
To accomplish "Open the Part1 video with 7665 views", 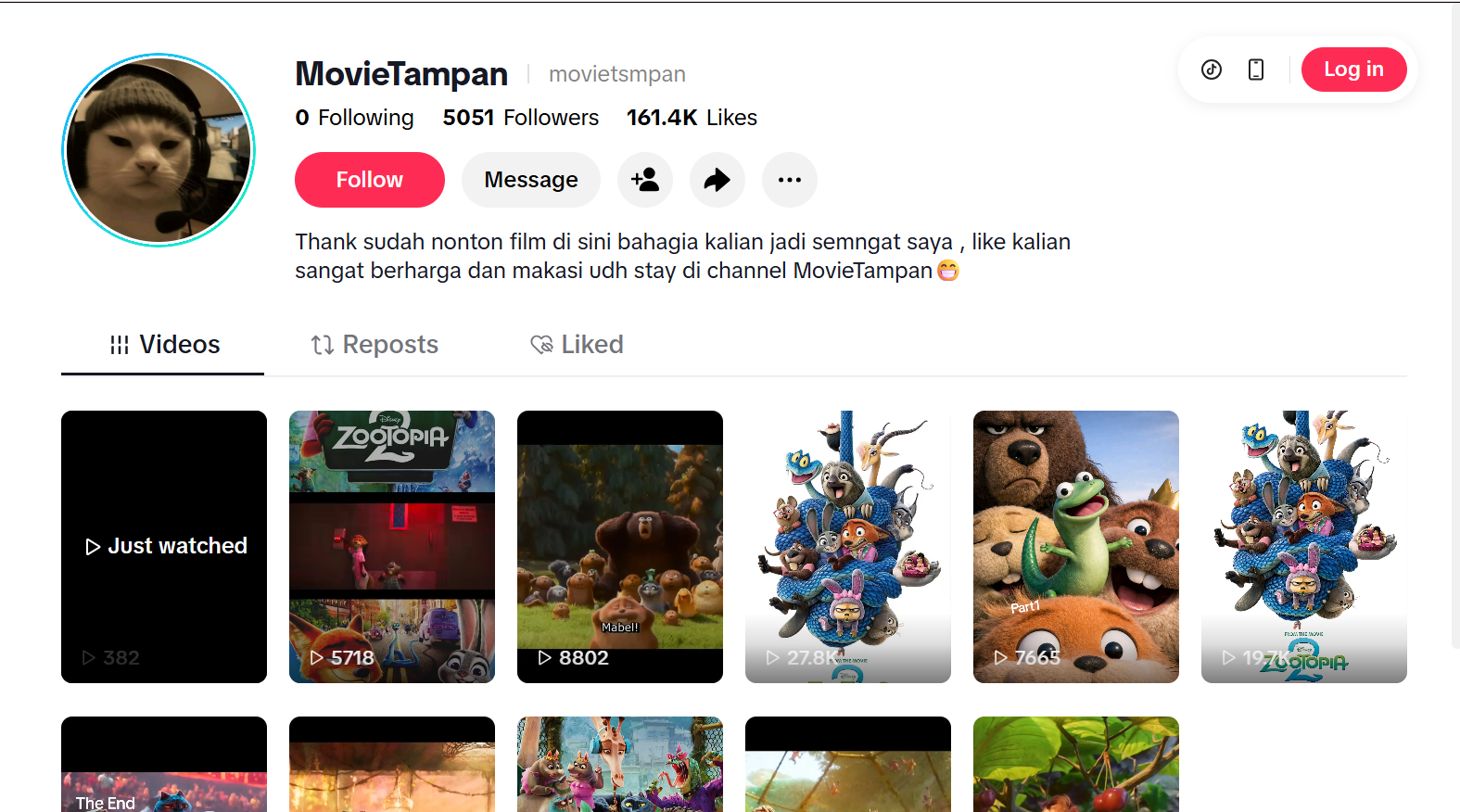I will (1076, 547).
